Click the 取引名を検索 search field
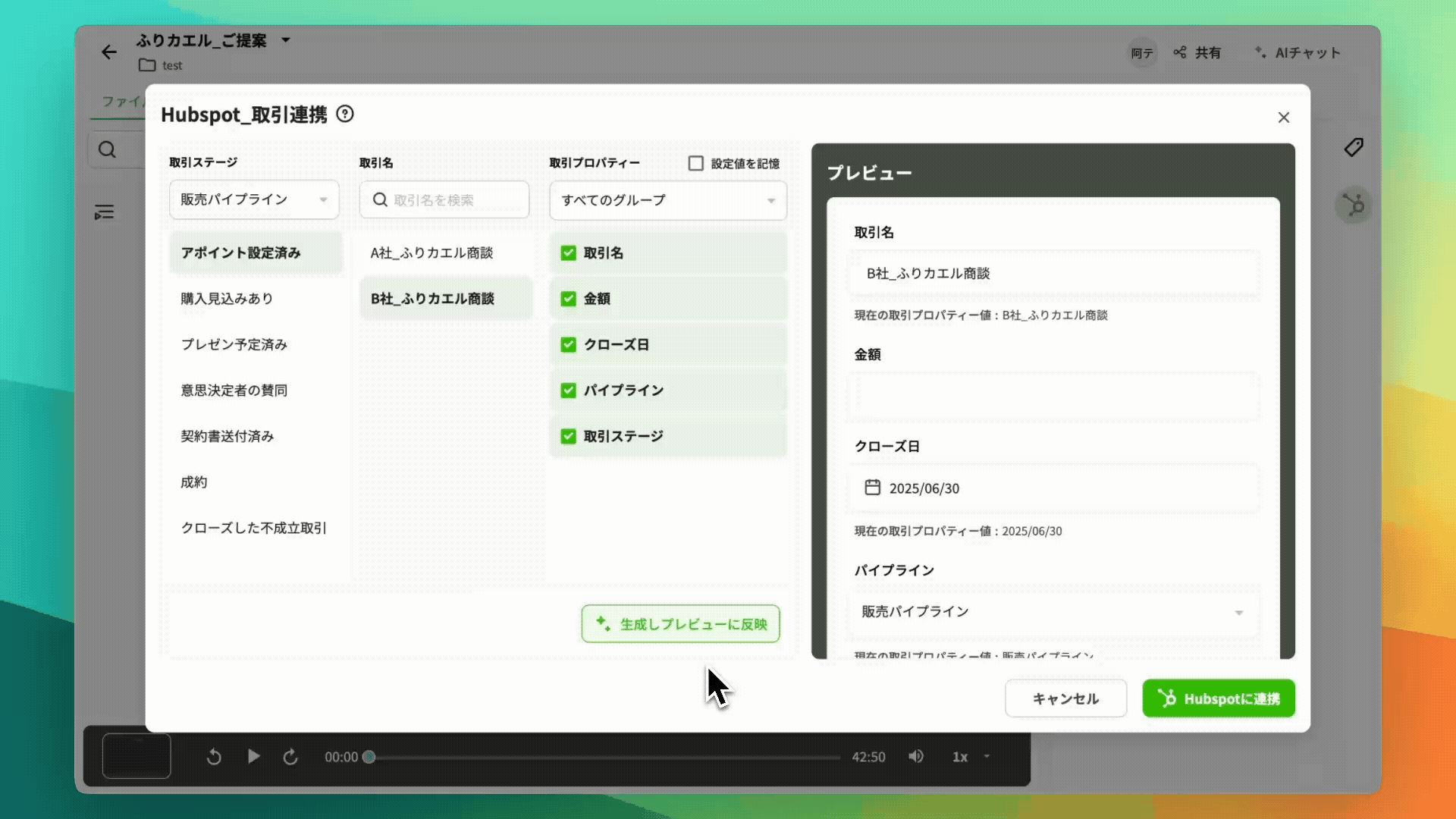 [444, 199]
